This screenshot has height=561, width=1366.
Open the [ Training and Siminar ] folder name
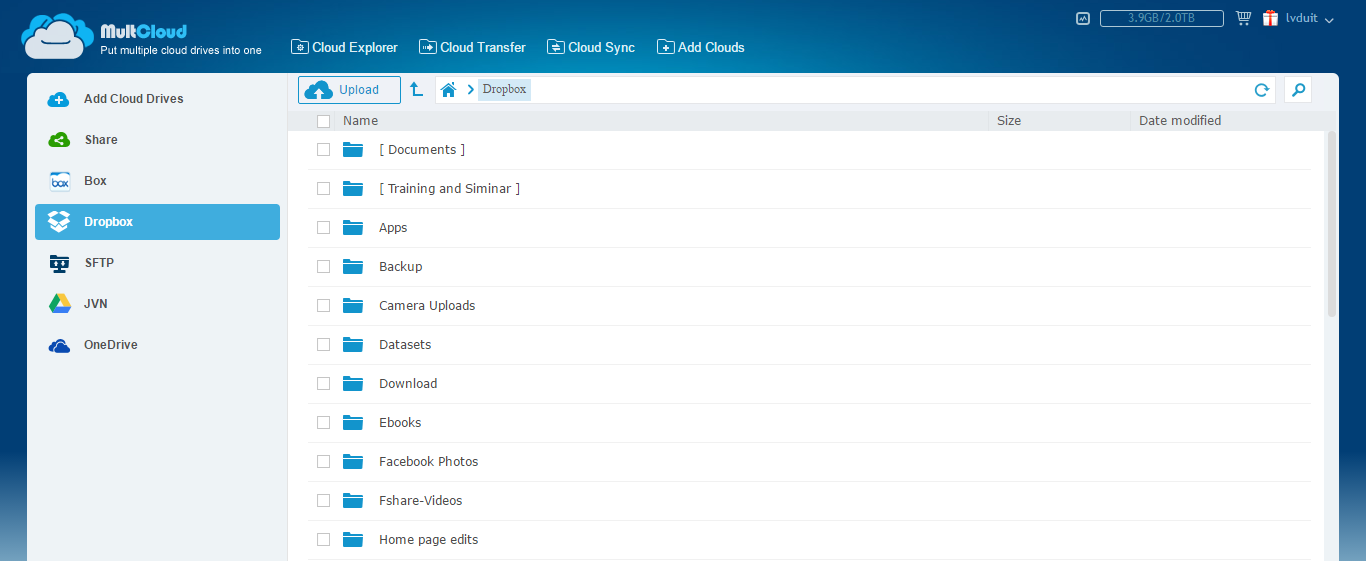pos(450,188)
